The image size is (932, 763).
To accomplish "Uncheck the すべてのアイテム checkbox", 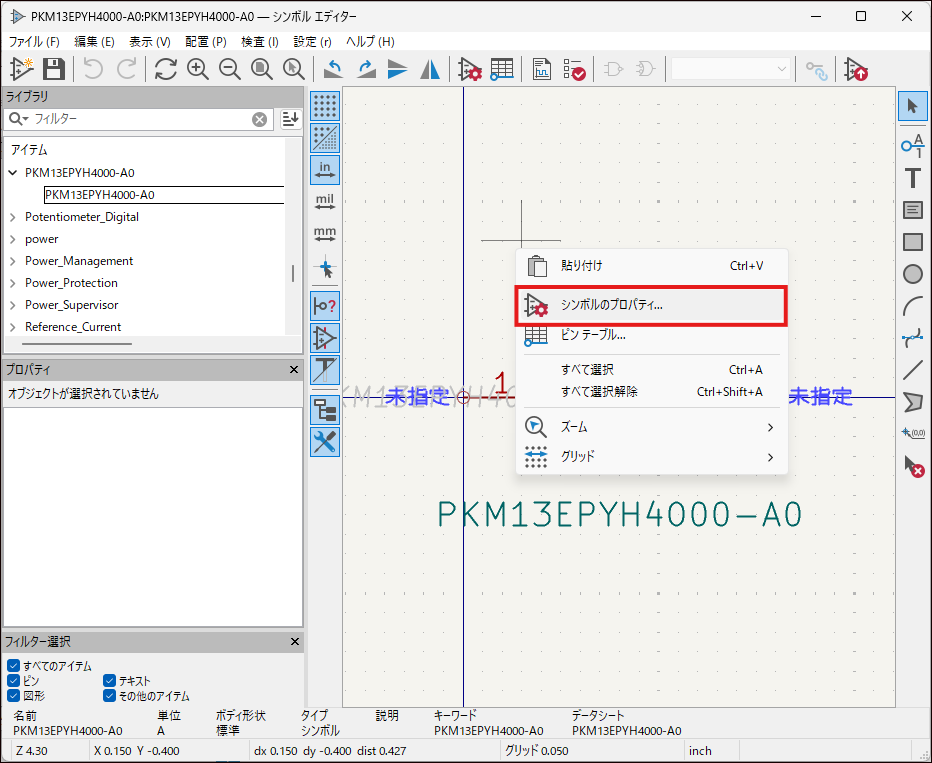I will pos(13,666).
